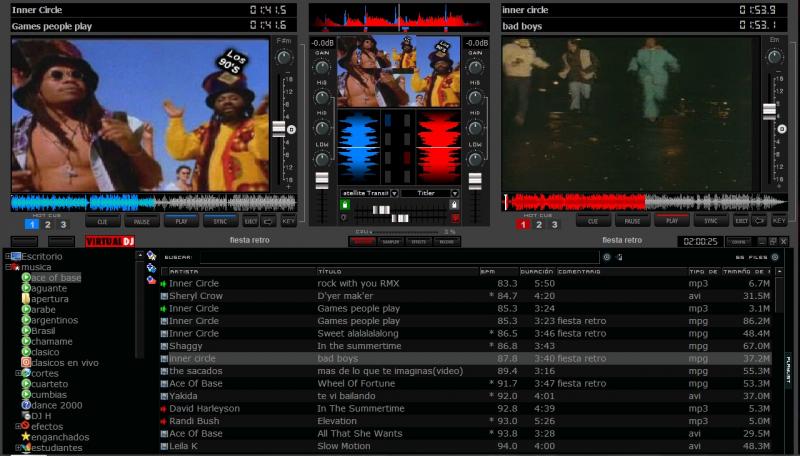Click the loop arrow icon on right deck

point(759,221)
